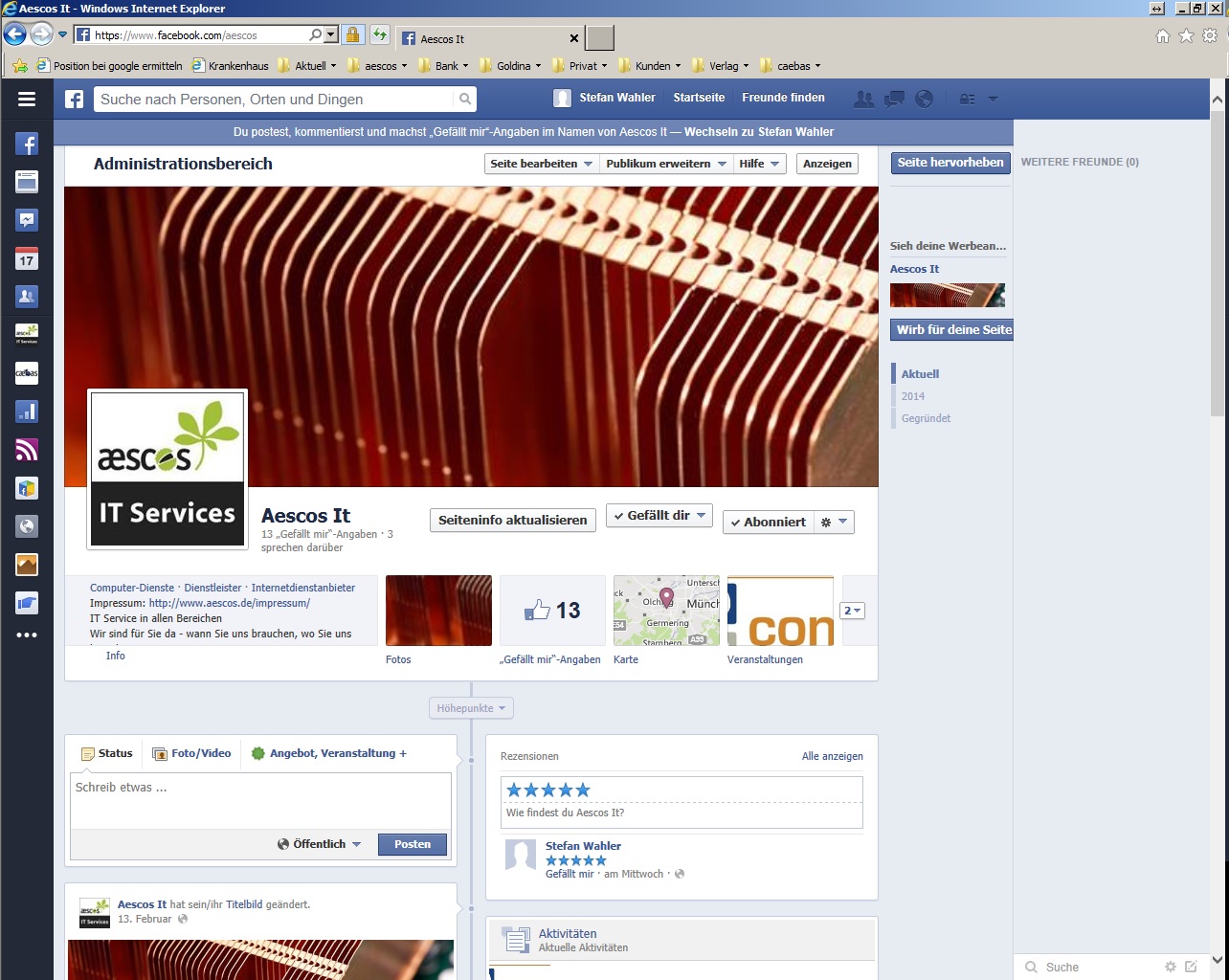Click Wirb für deine Seite button

click(x=953, y=329)
